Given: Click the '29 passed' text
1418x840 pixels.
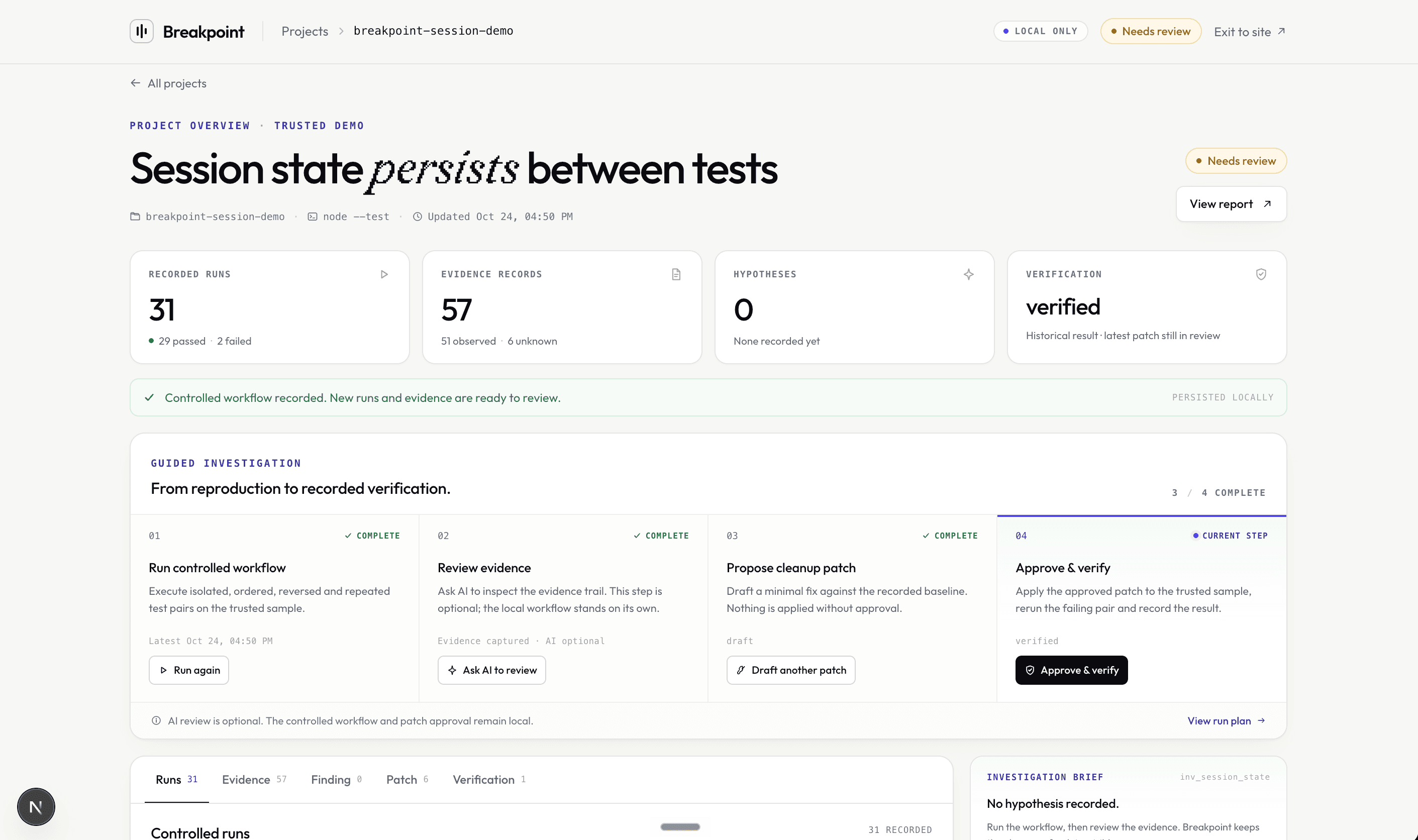Looking at the screenshot, I should coord(182,341).
